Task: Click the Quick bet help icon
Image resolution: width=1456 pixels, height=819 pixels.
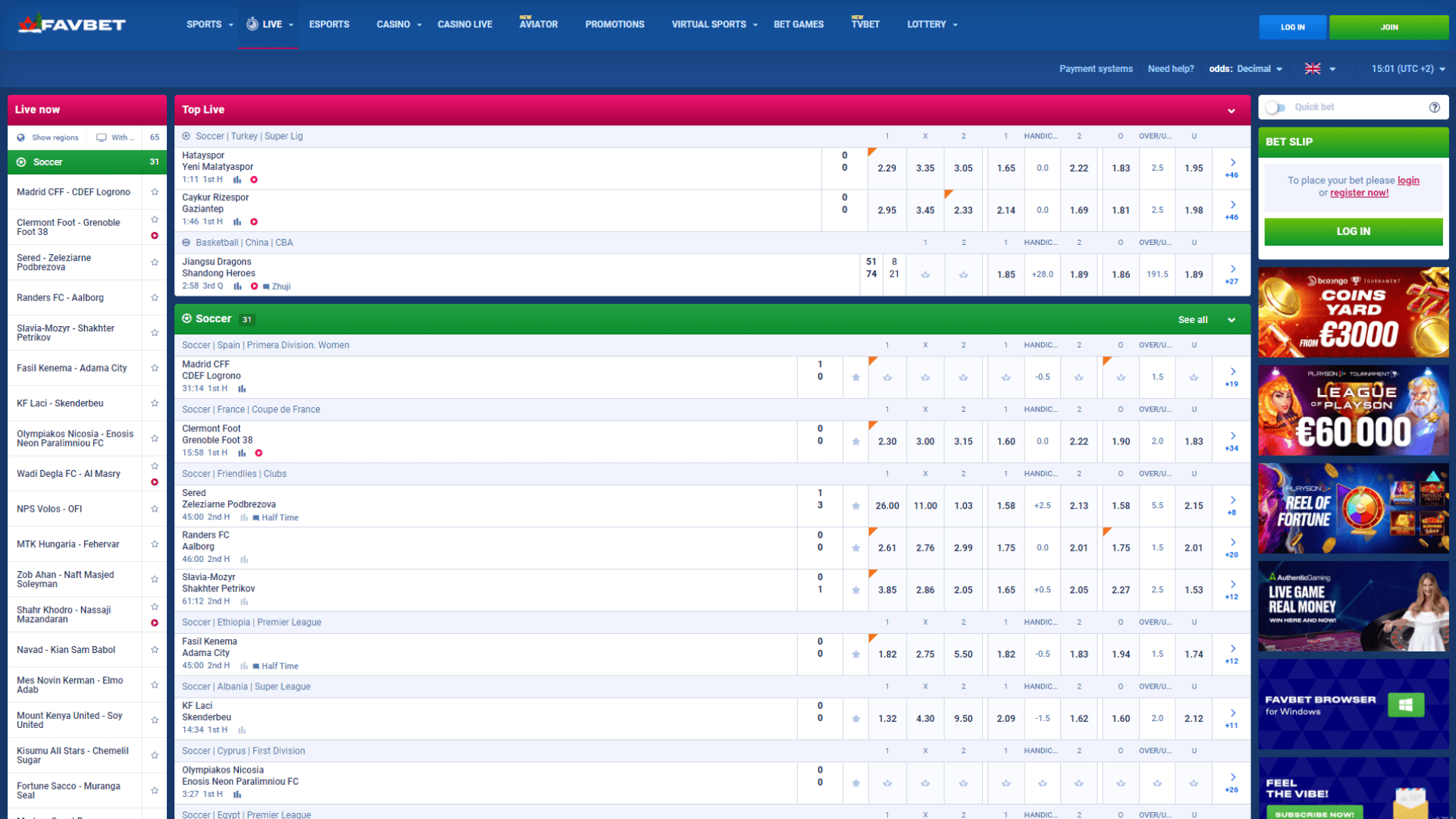Action: click(1434, 107)
